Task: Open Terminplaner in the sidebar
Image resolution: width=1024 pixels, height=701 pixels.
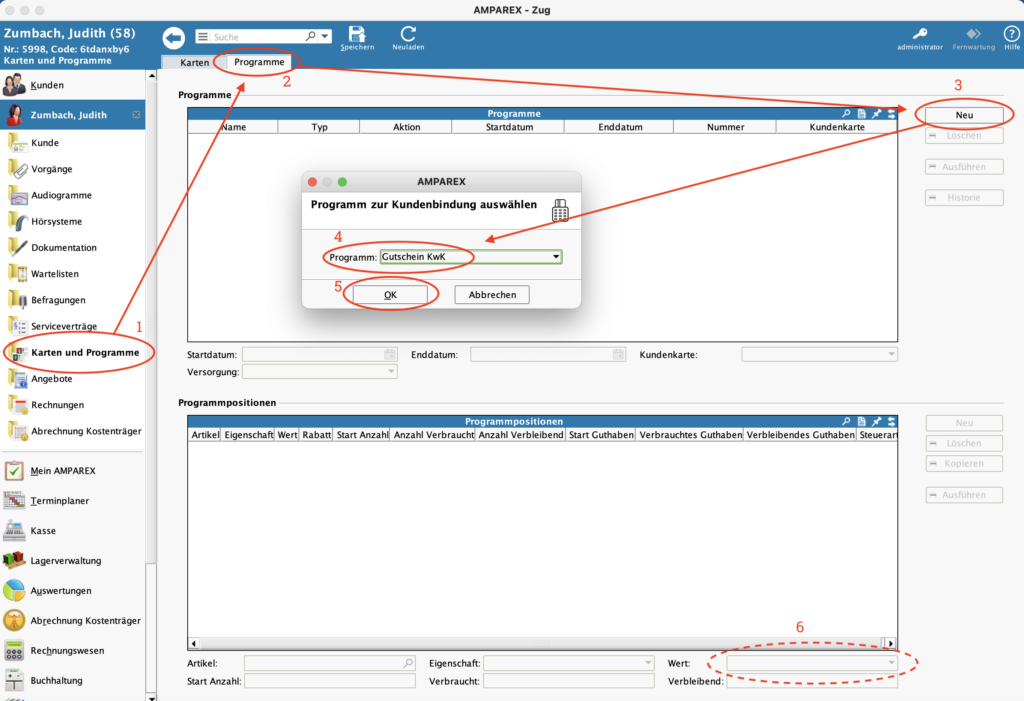Action: click(58, 500)
